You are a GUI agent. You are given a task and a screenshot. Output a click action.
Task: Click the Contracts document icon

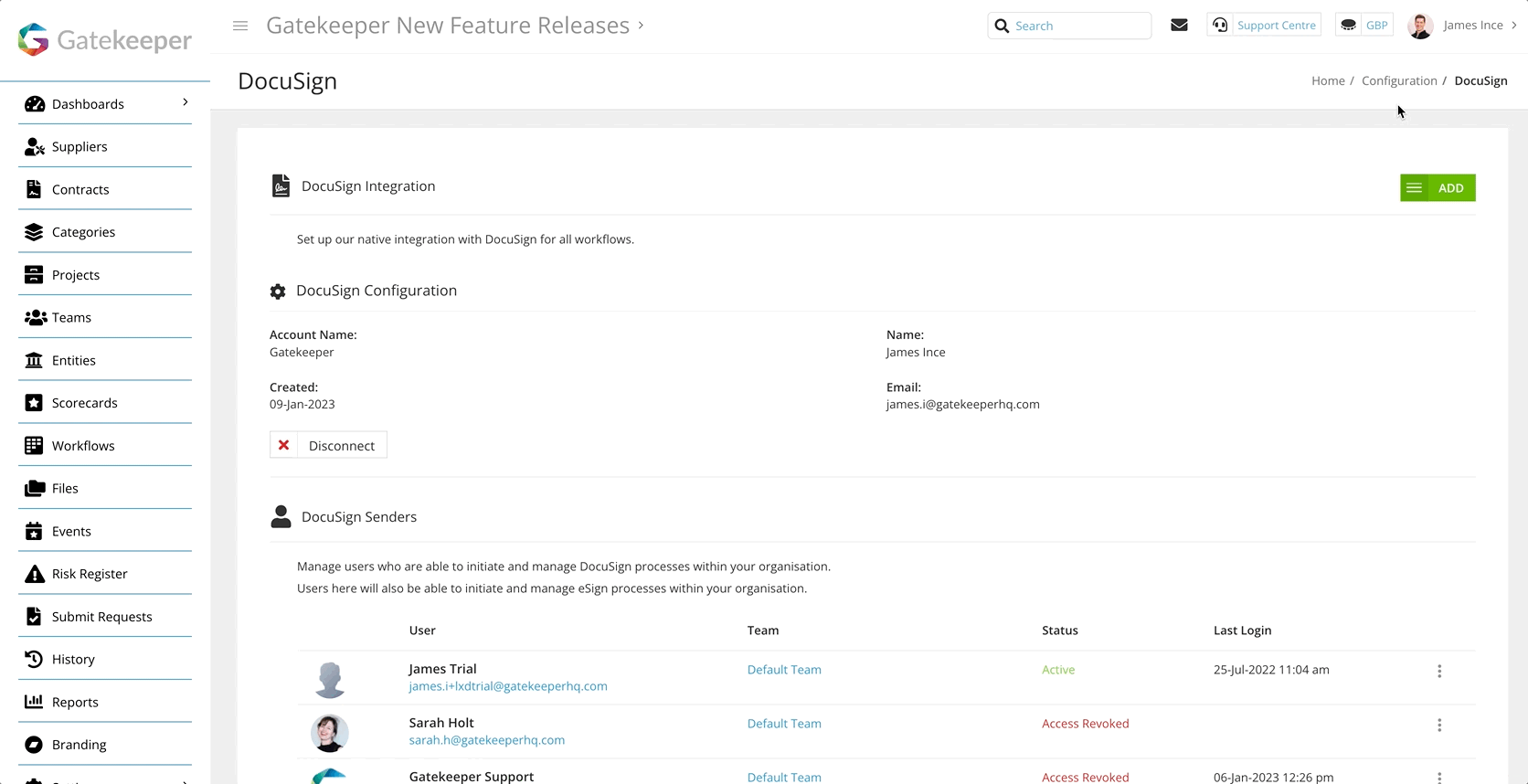tap(34, 189)
